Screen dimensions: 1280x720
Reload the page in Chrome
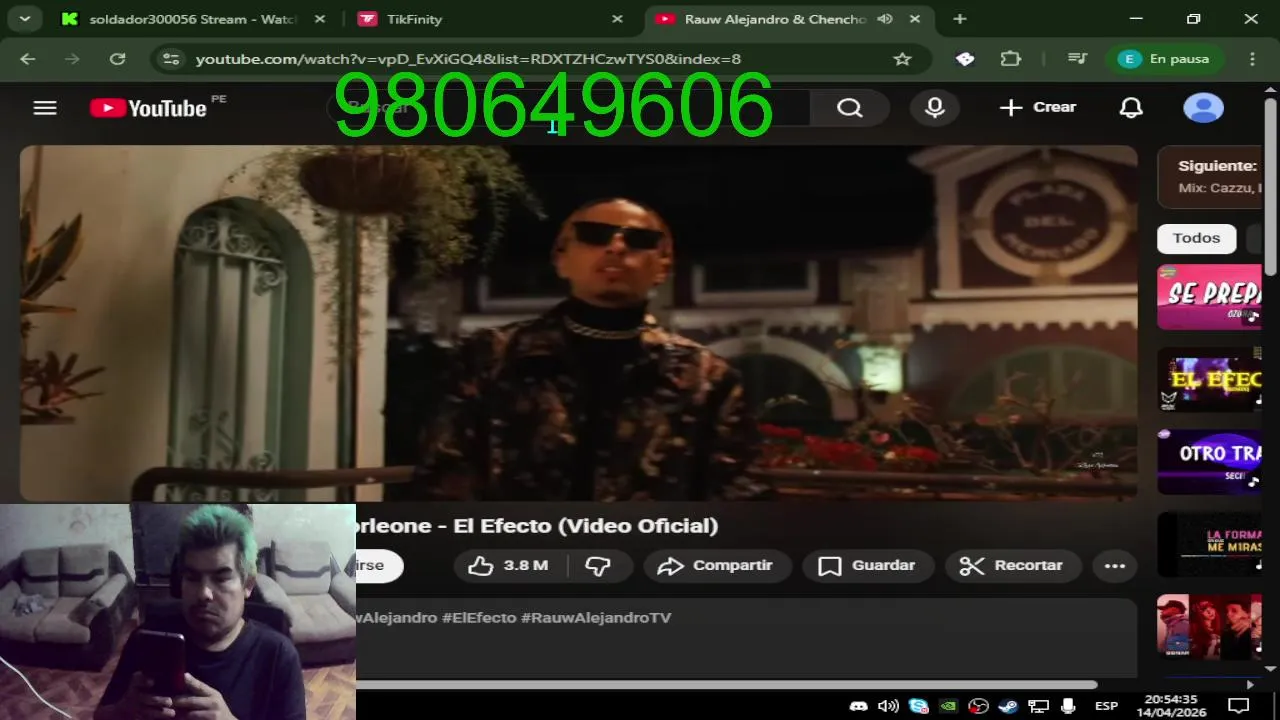(x=117, y=59)
